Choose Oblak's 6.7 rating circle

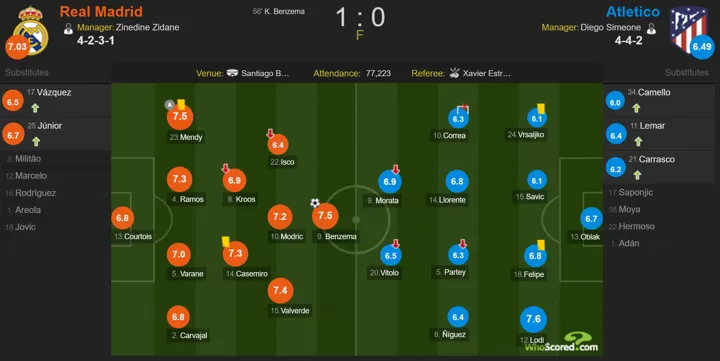point(591,219)
